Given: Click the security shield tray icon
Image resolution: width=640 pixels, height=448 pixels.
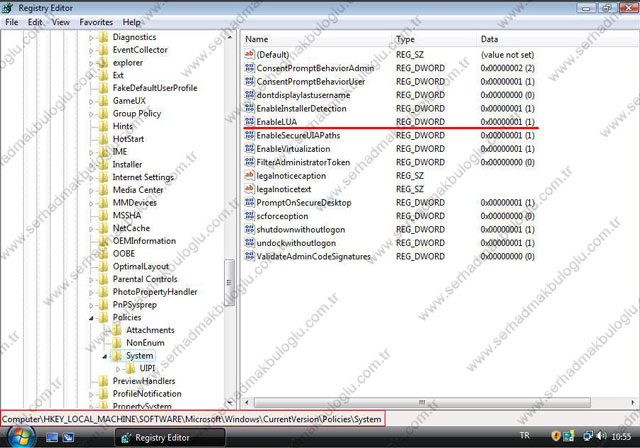Looking at the screenshot, I should 556,436.
